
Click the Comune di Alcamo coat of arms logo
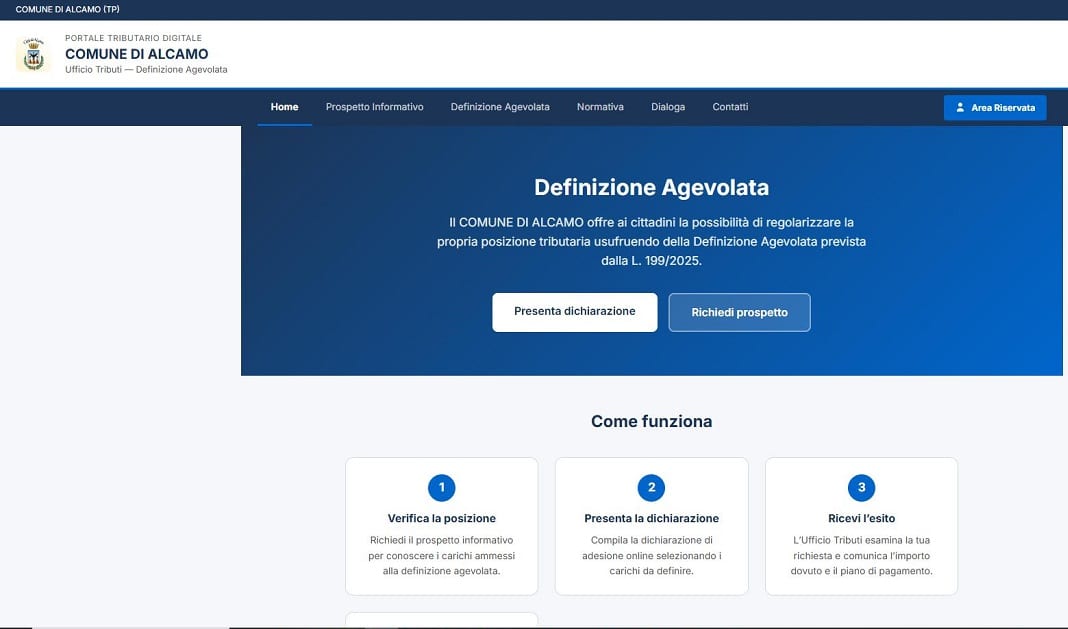coord(33,55)
